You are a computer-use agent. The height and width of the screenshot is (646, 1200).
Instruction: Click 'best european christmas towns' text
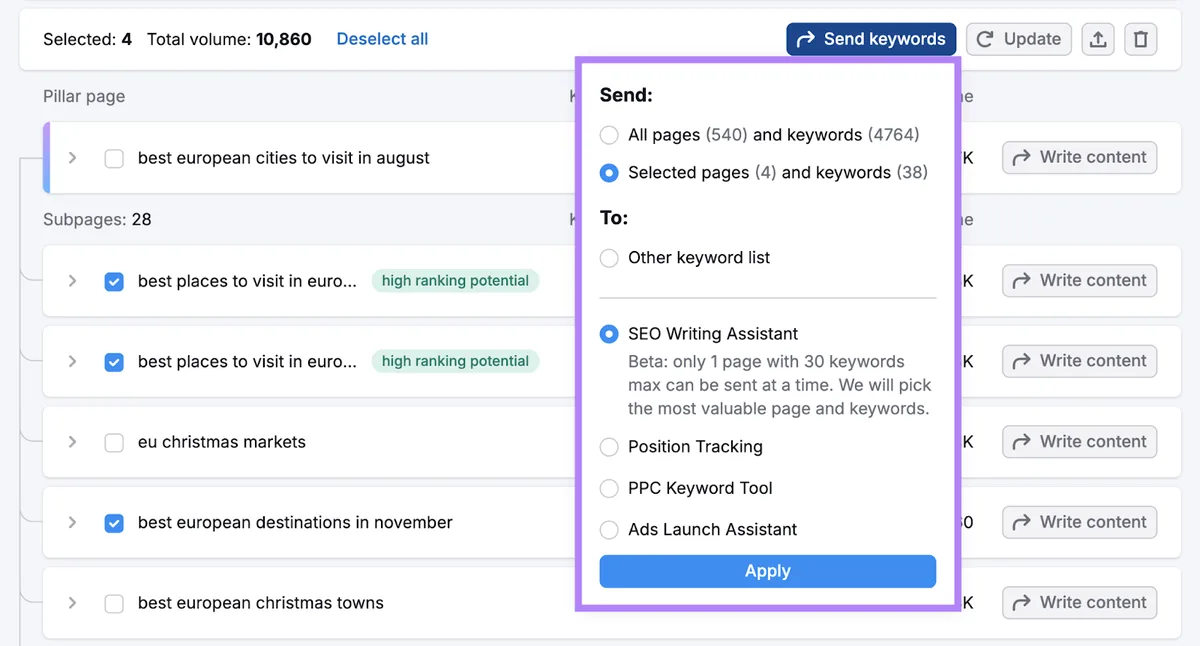[x=261, y=603]
